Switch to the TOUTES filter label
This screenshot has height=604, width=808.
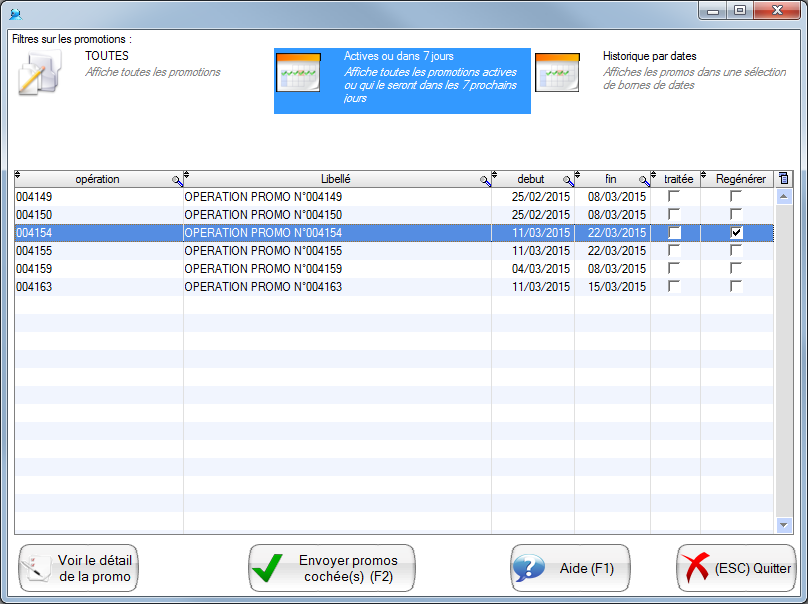pyautogui.click(x=106, y=57)
